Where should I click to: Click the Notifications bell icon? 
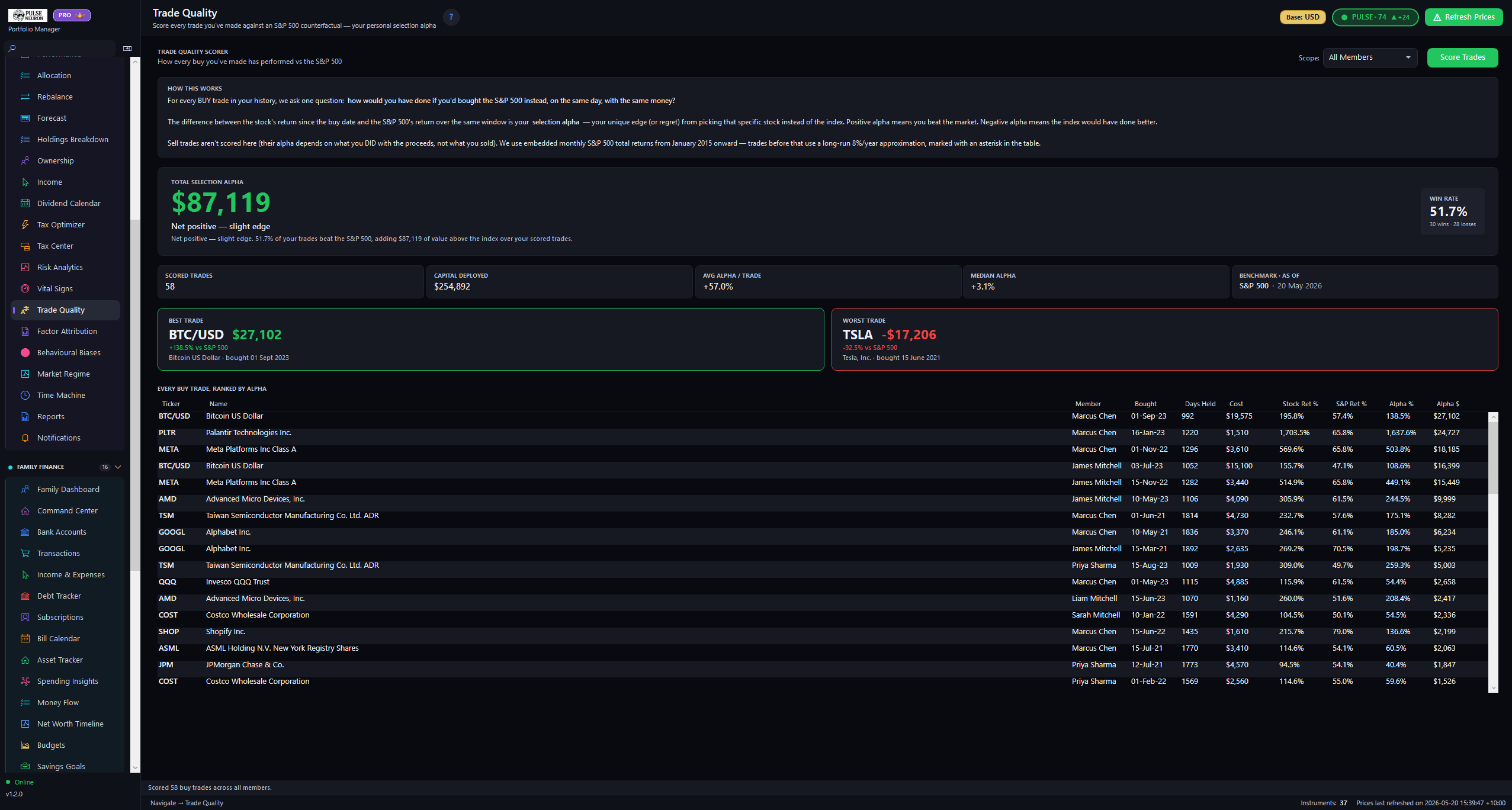25,438
